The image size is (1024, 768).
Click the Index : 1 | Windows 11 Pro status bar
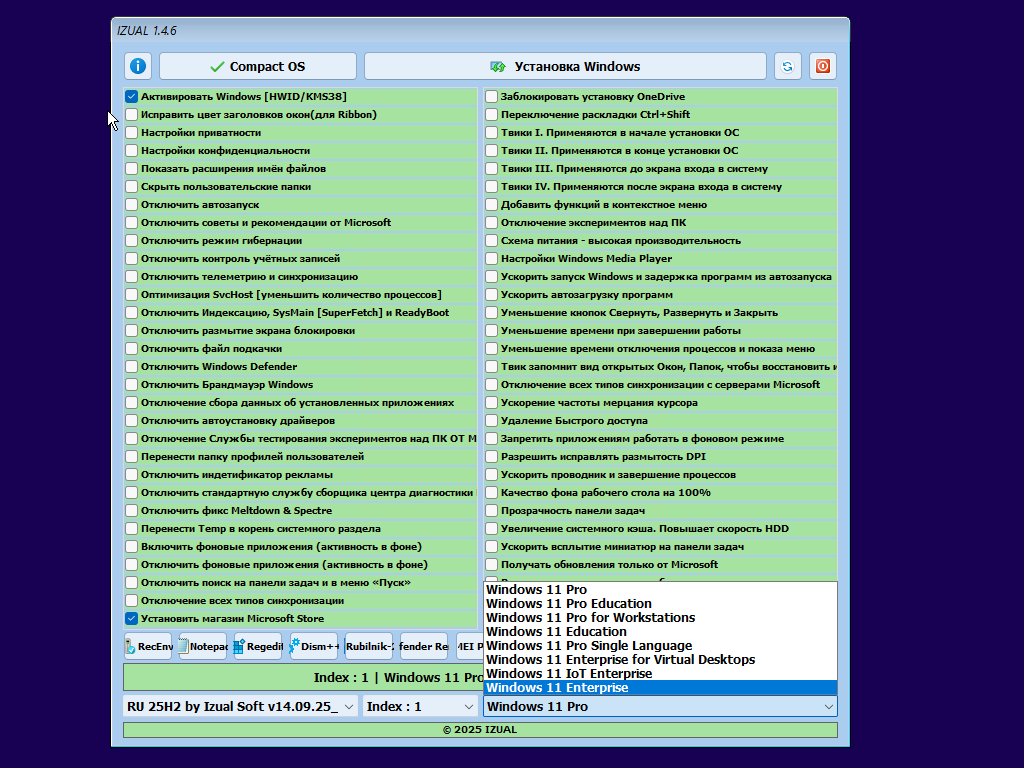coord(303,677)
